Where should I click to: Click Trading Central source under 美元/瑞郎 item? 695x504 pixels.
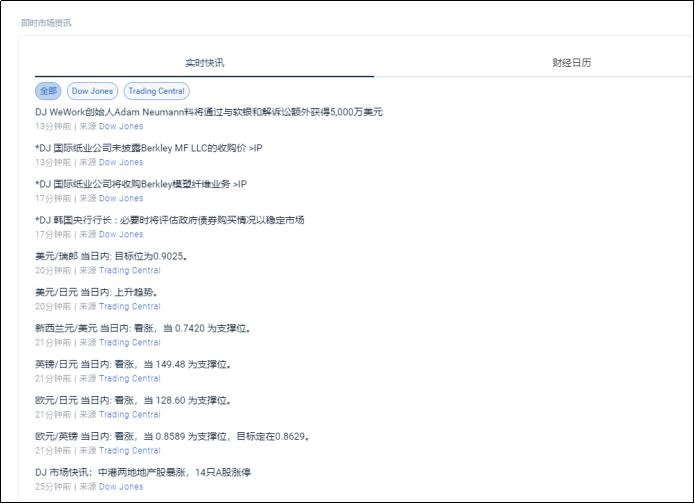(129, 271)
